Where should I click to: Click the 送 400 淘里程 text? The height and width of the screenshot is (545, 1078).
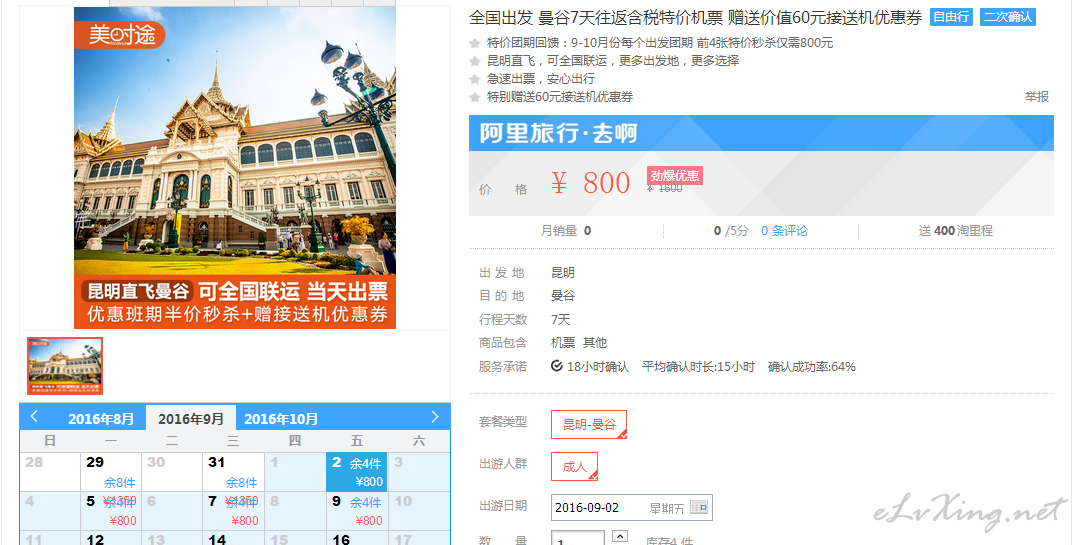956,231
